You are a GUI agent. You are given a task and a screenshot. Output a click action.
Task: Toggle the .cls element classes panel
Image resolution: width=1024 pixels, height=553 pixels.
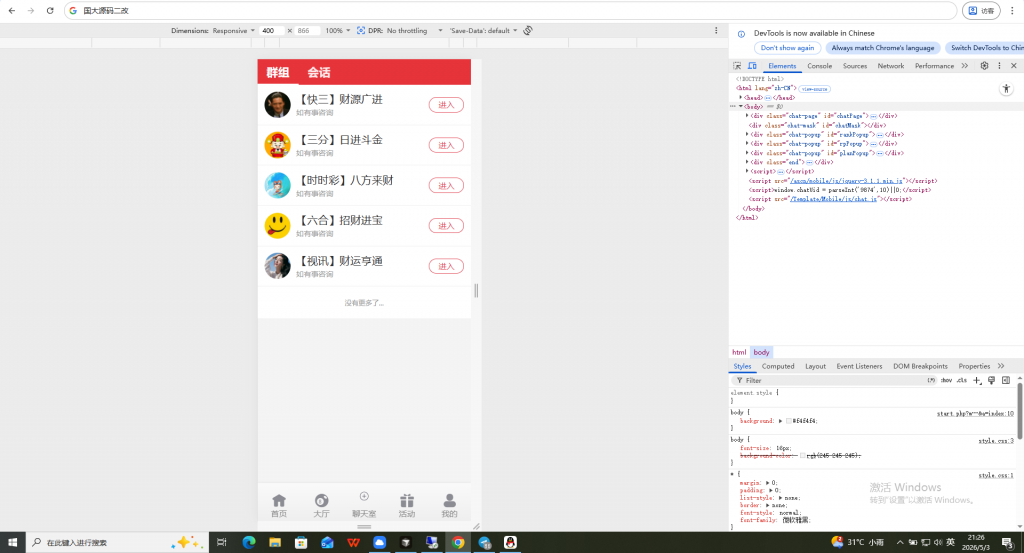click(x=962, y=380)
